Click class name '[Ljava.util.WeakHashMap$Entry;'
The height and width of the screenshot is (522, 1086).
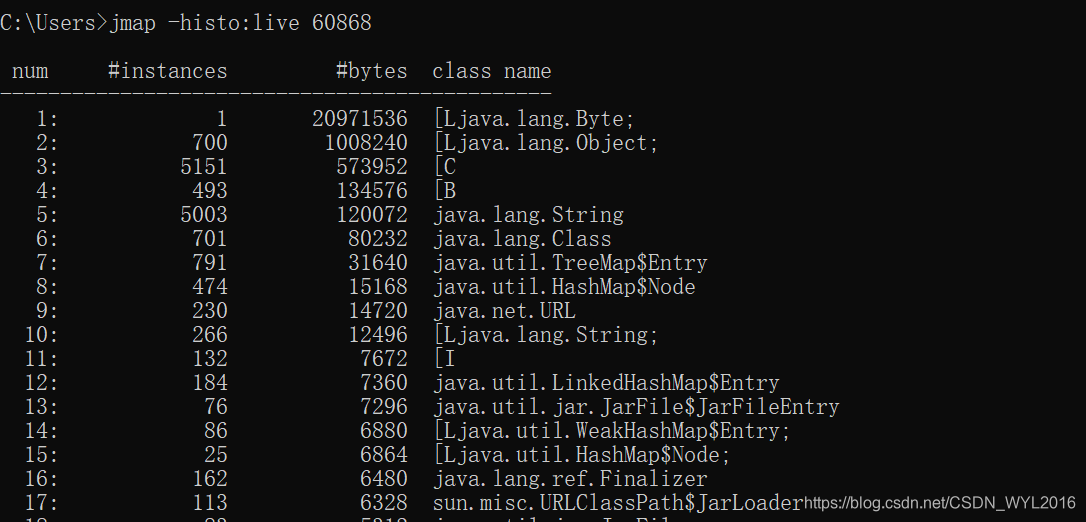tap(612, 431)
